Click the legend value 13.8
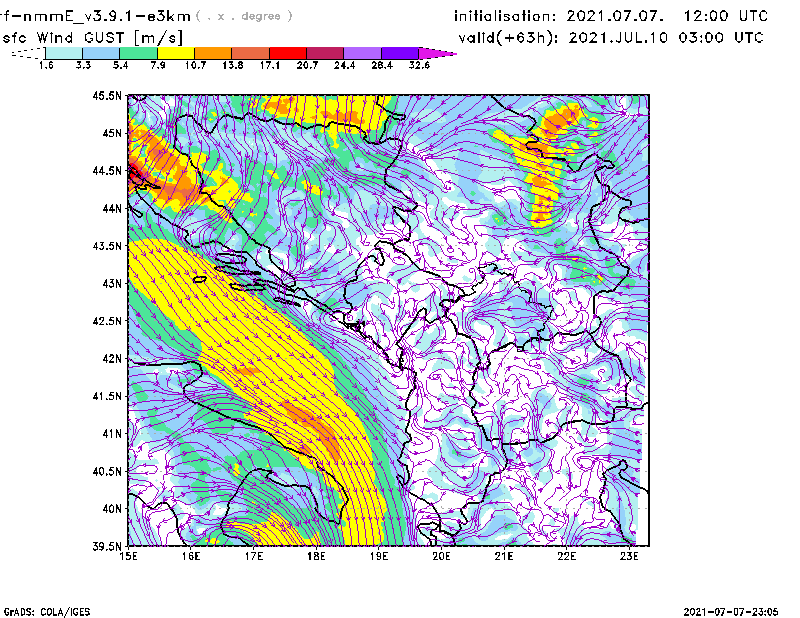The height and width of the screenshot is (618, 800). point(232,65)
